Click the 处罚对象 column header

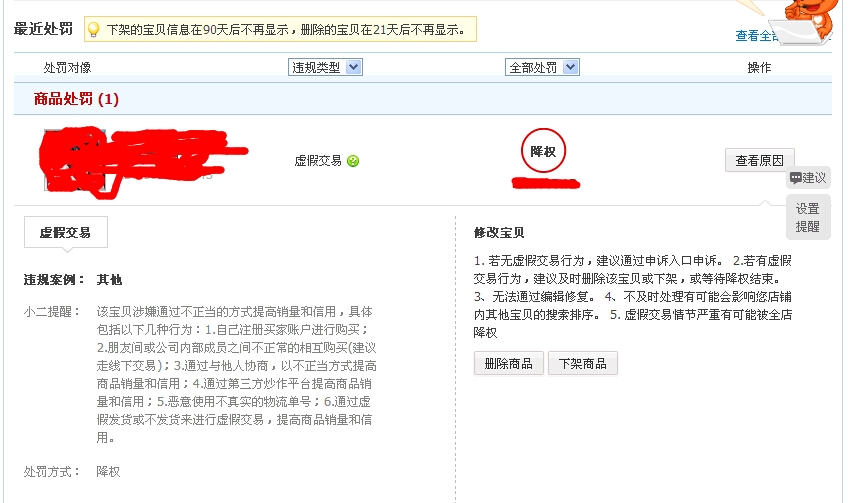(67, 68)
